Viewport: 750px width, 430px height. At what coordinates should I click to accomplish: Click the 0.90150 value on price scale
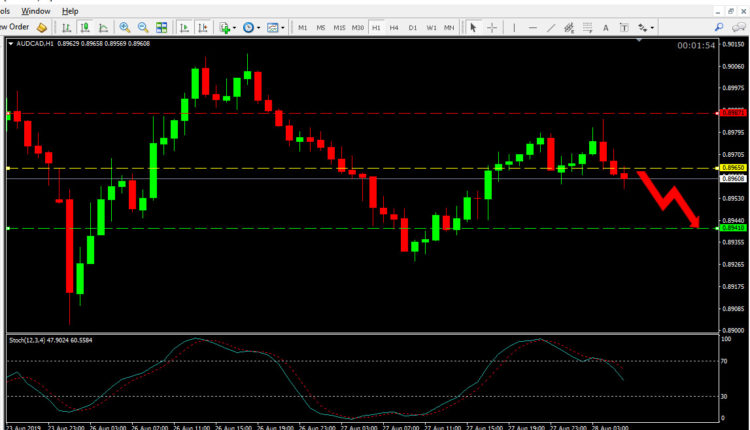[733, 44]
